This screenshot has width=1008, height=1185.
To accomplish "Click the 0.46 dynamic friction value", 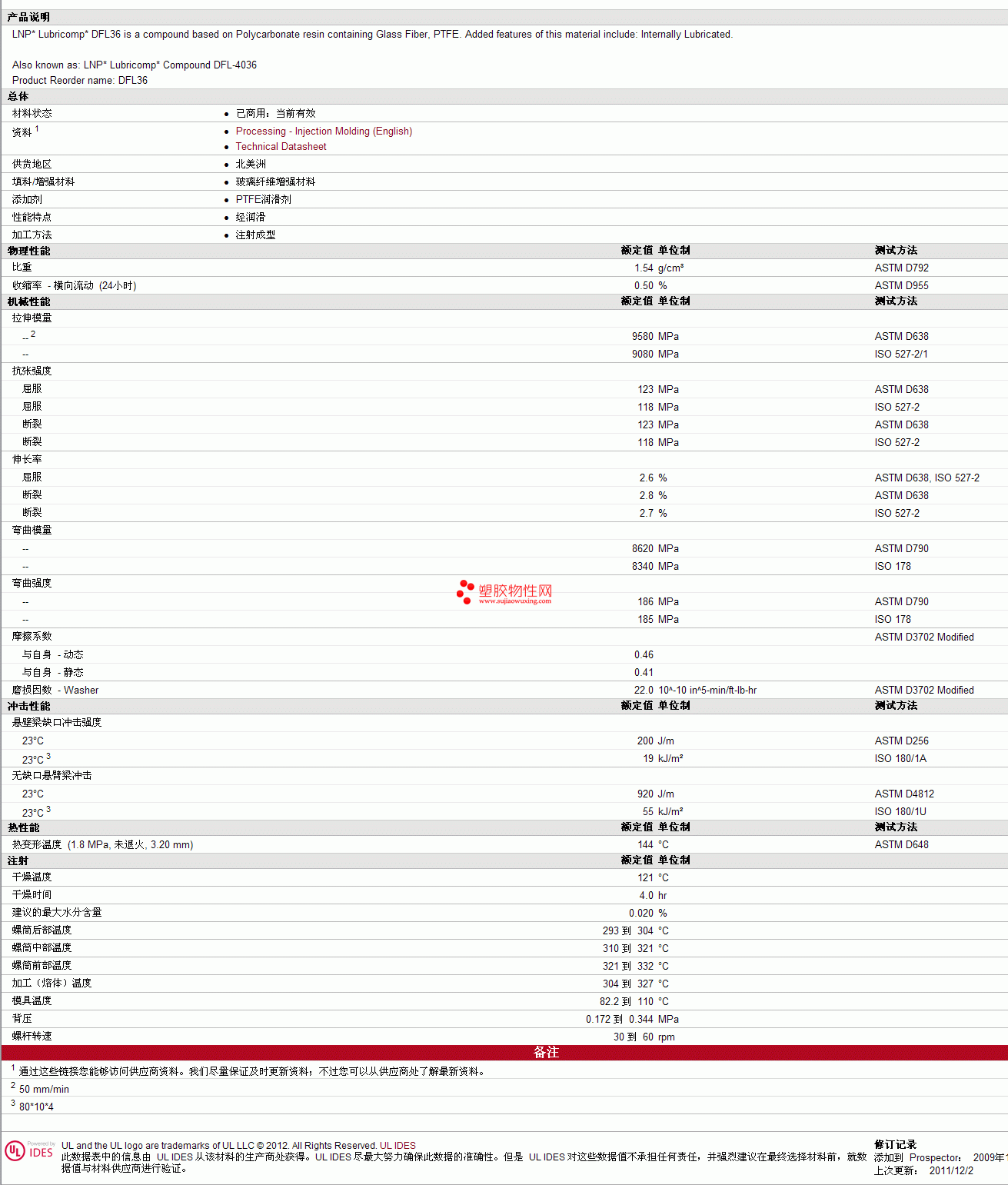I will (644, 655).
